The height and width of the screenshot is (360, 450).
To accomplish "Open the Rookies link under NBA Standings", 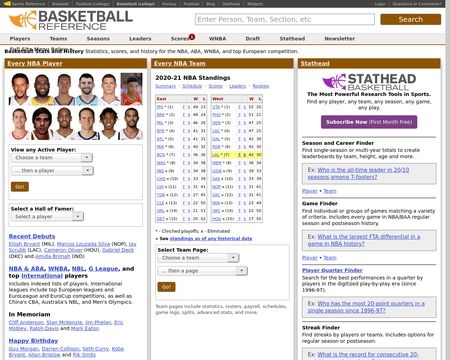I will tap(261, 86).
